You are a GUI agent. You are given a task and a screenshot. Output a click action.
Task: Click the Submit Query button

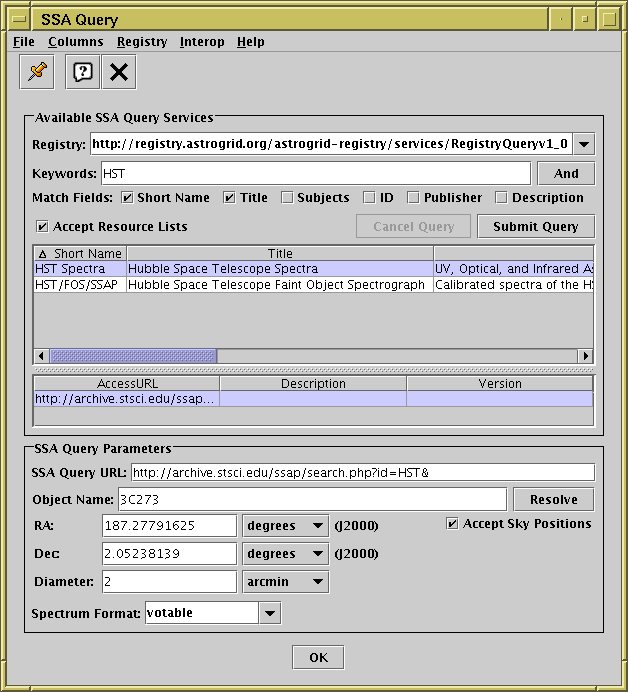click(x=536, y=226)
